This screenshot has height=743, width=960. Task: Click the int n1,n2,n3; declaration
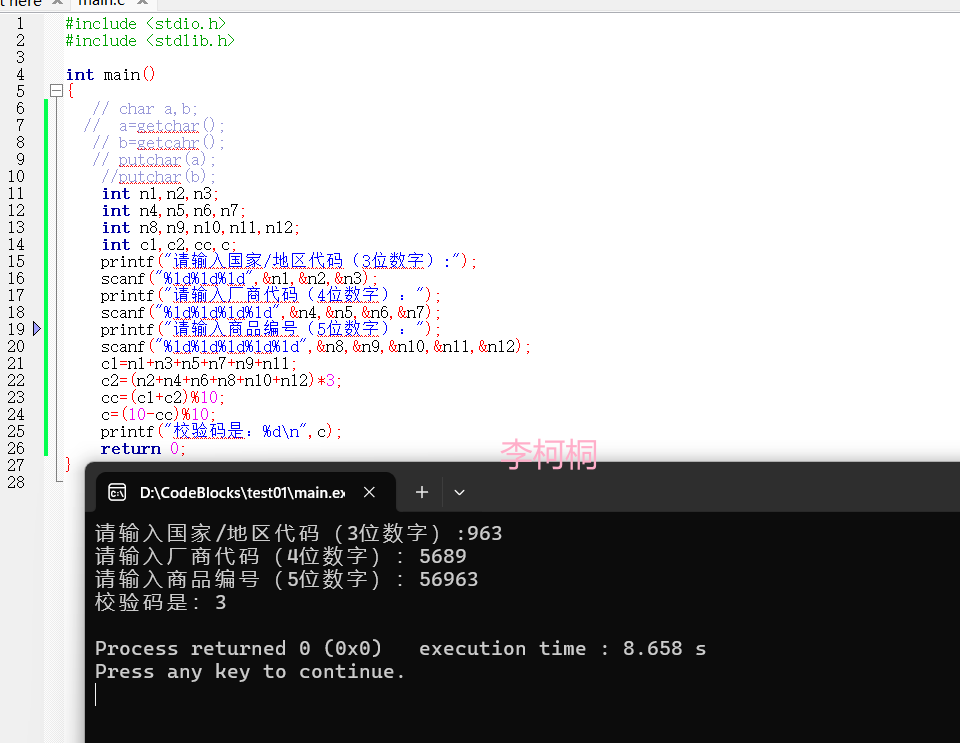click(x=160, y=193)
